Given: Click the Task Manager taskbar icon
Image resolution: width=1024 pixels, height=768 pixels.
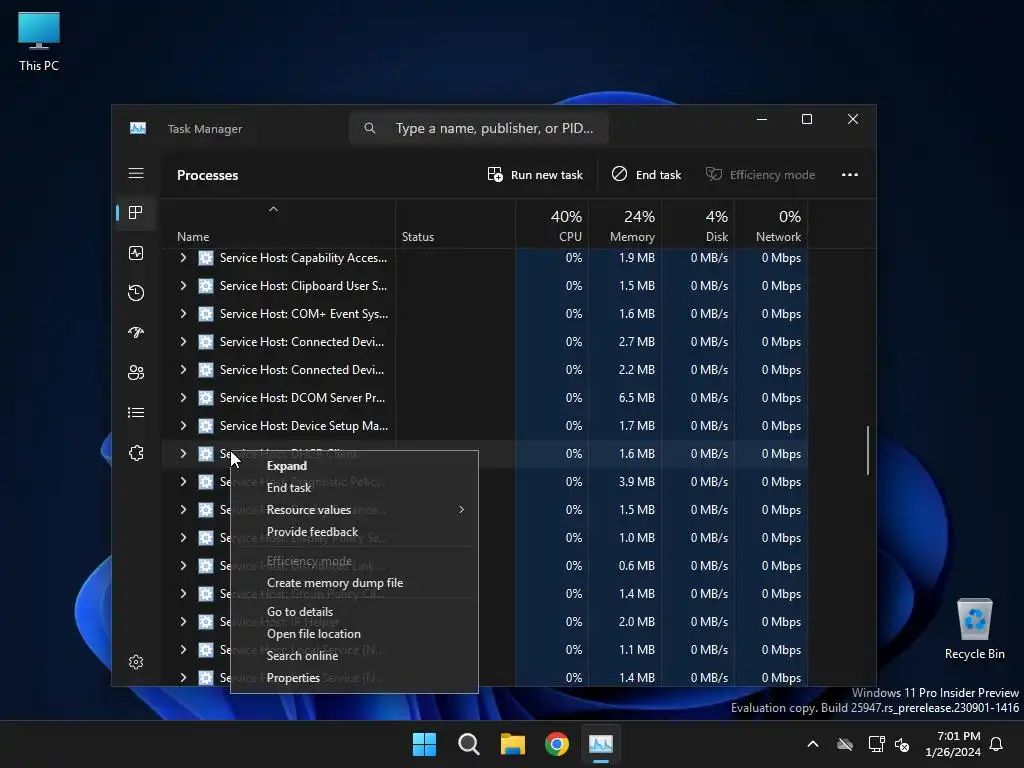Looking at the screenshot, I should [601, 744].
